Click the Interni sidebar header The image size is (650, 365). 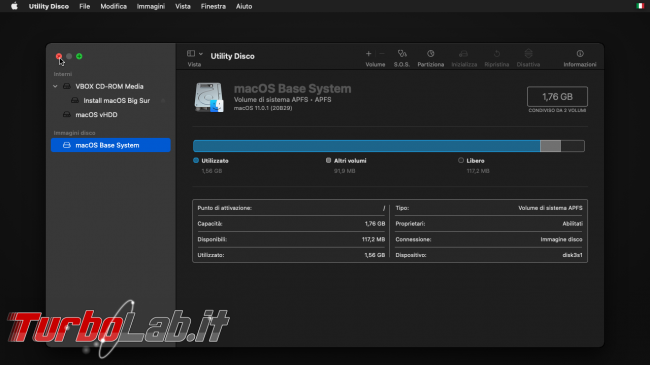click(x=63, y=74)
